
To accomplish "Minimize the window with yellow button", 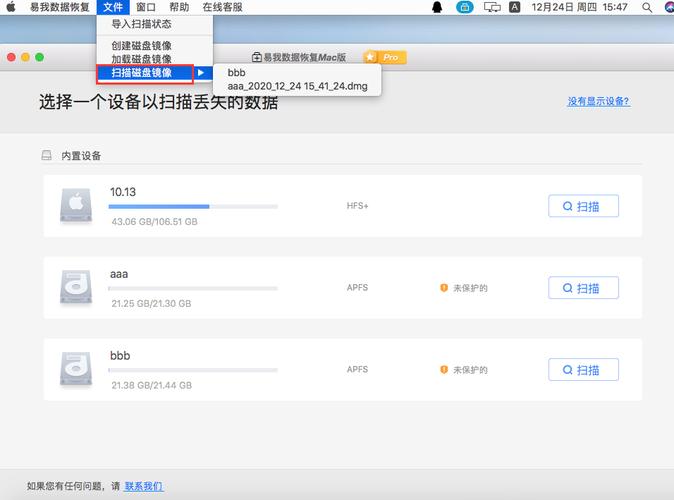I will (x=25, y=57).
